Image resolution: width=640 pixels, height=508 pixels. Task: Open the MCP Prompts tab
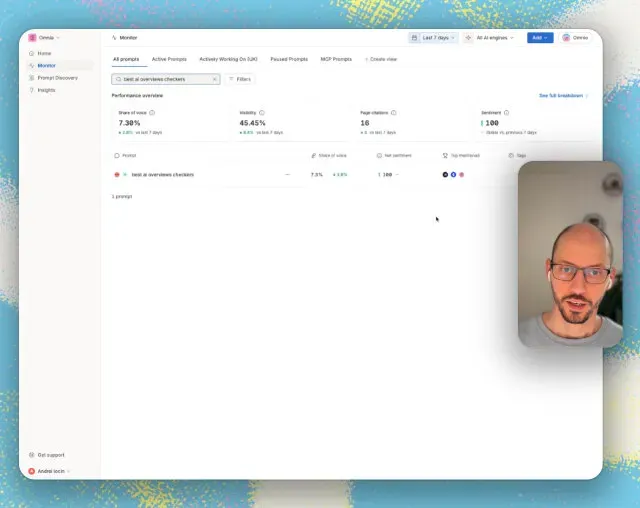pos(336,59)
